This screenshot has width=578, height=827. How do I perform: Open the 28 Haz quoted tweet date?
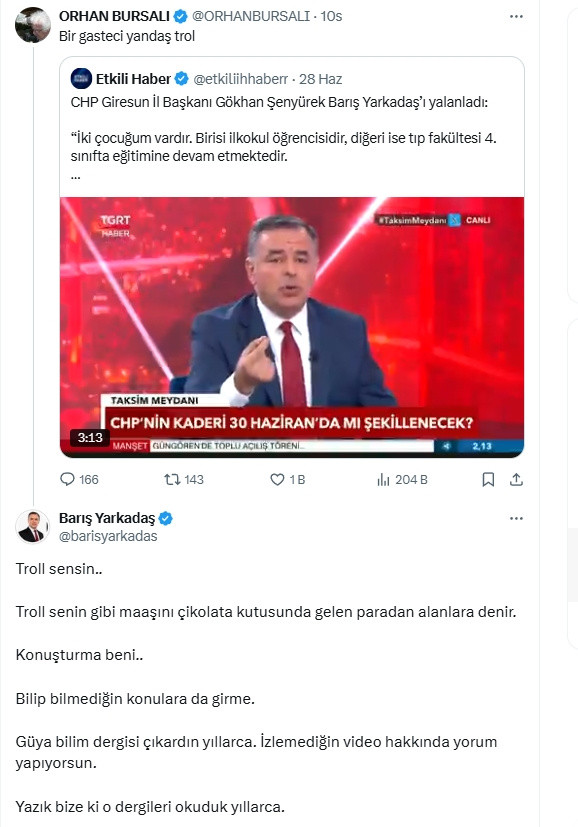(321, 79)
